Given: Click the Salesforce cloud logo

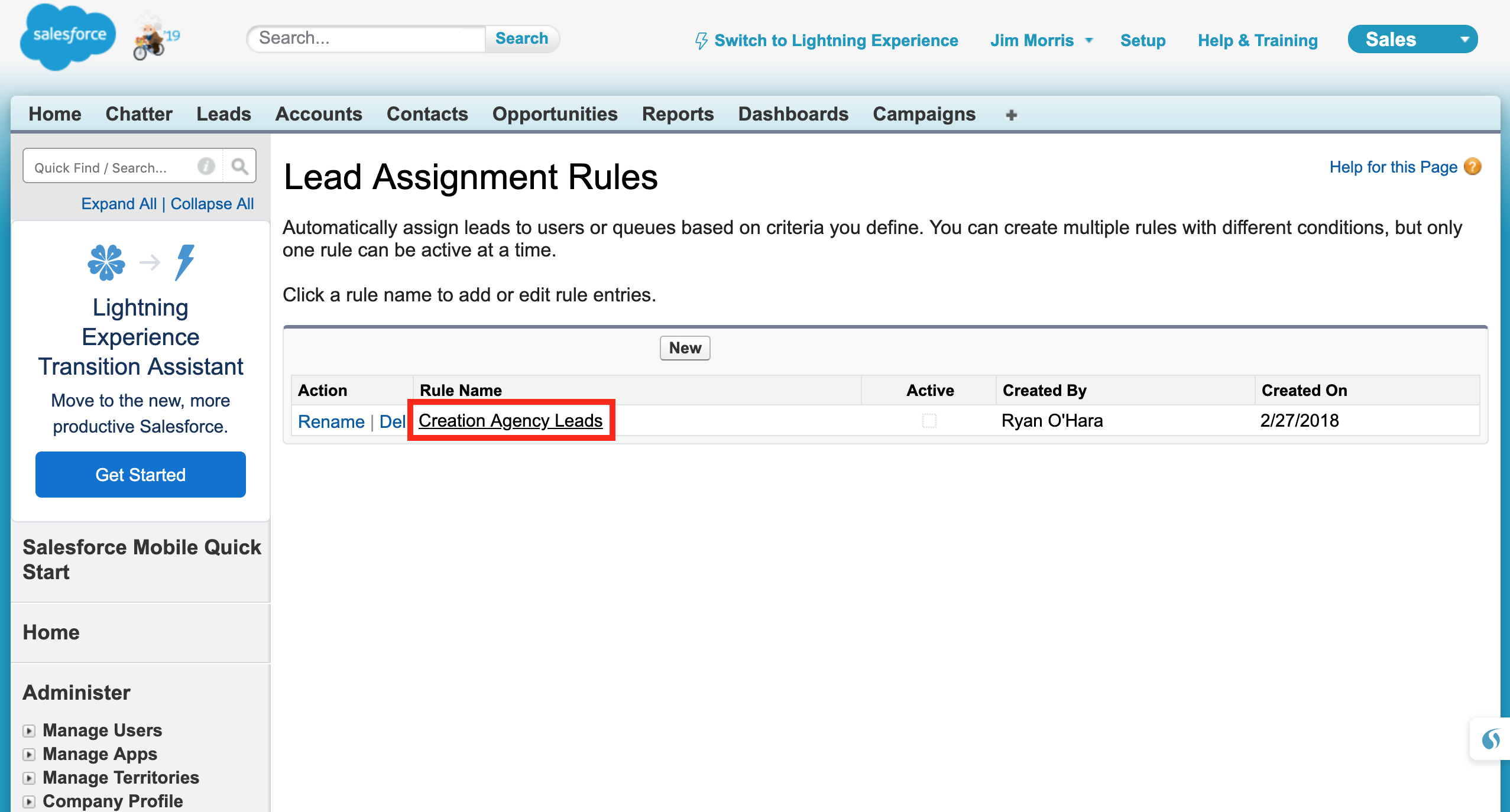Looking at the screenshot, I should pos(67,37).
